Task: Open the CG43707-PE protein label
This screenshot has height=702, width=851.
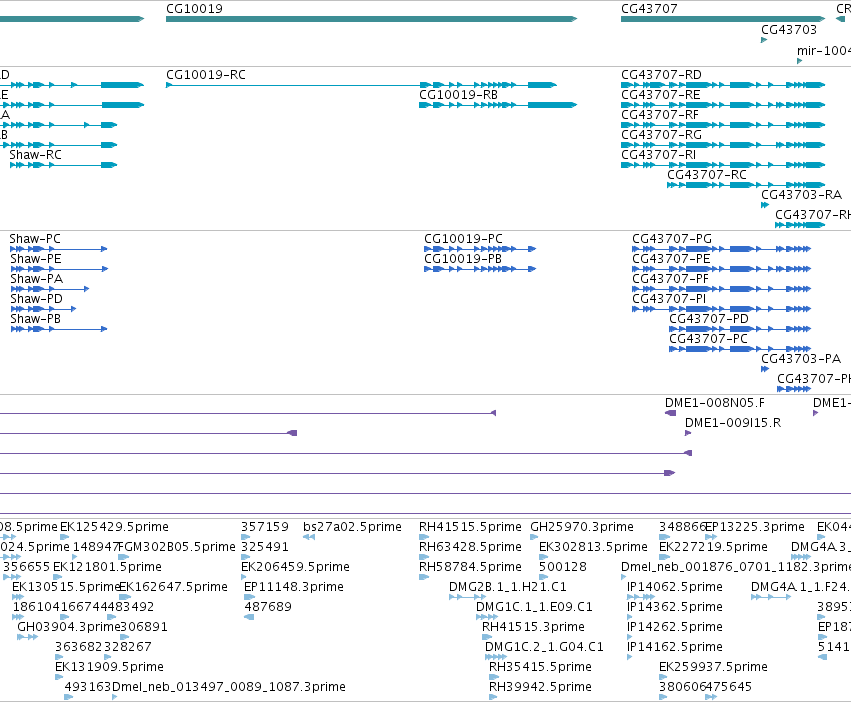Action: click(x=671, y=259)
